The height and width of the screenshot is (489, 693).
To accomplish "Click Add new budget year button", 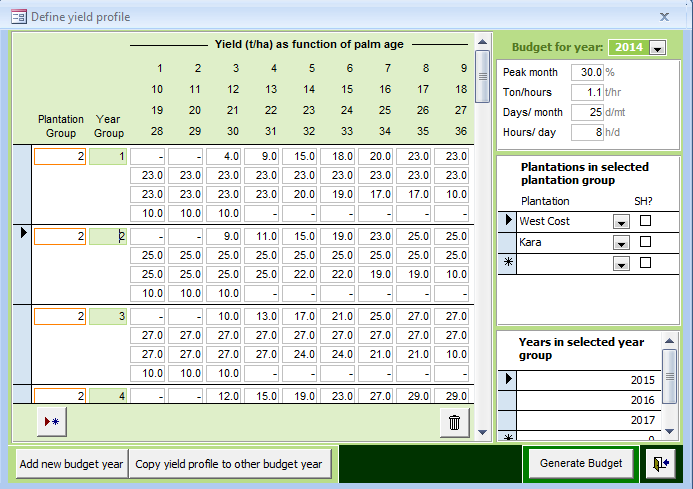I will click(x=72, y=464).
